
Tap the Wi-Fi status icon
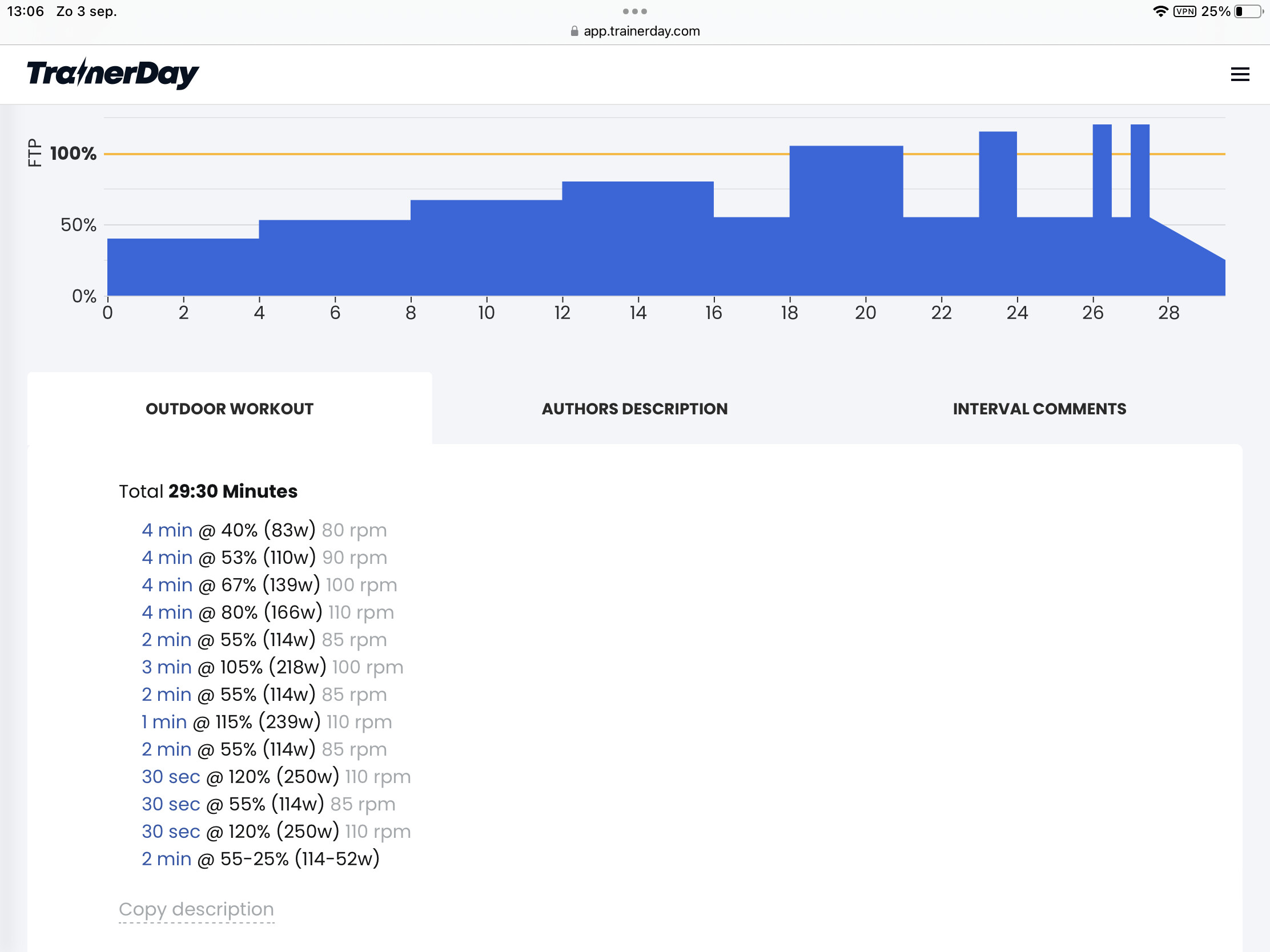coord(1160,11)
